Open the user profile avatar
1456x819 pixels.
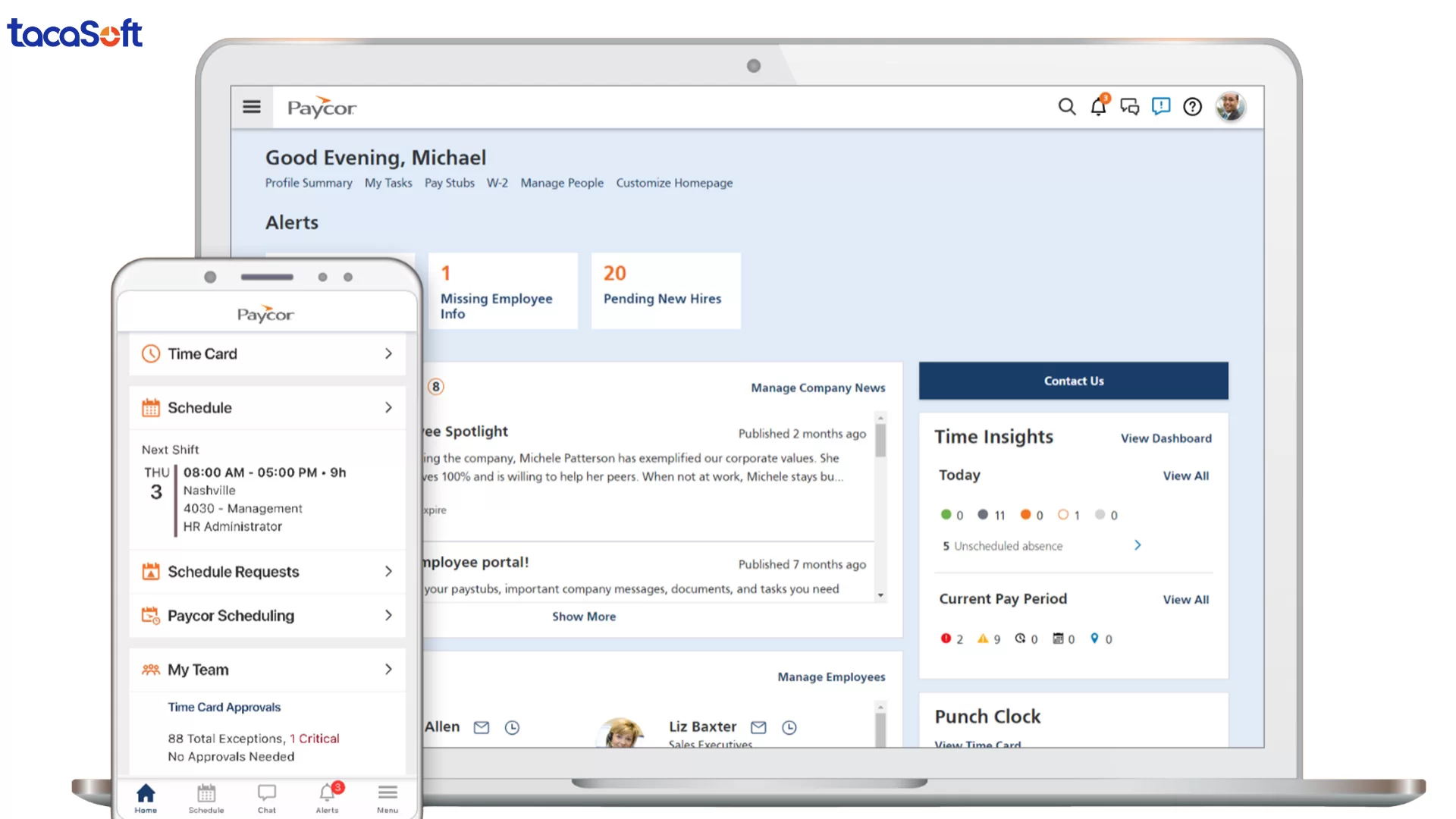(1230, 107)
